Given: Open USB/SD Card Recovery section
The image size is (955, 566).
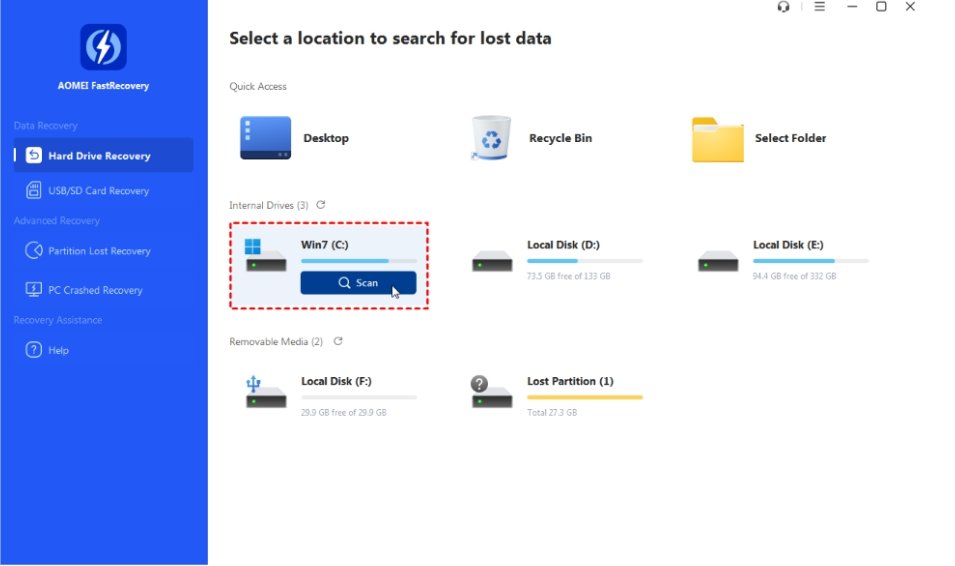Looking at the screenshot, I should coord(98,191).
